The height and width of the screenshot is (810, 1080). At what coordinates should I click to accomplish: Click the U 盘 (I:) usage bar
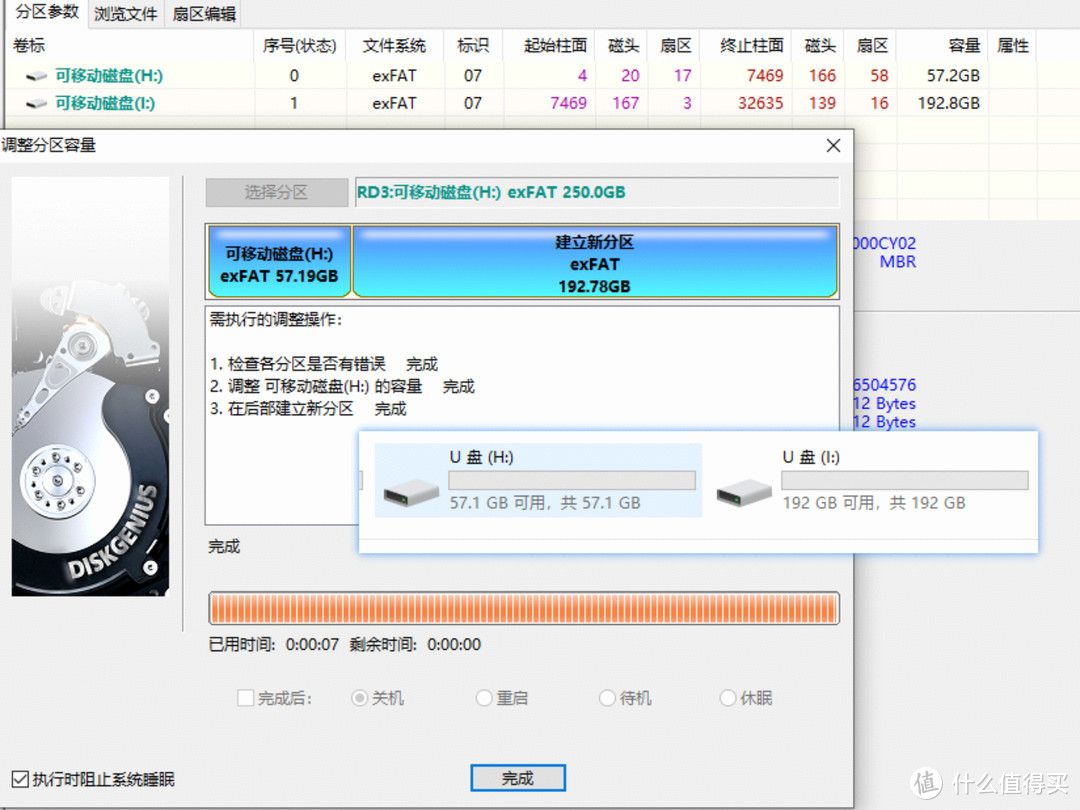(904, 480)
